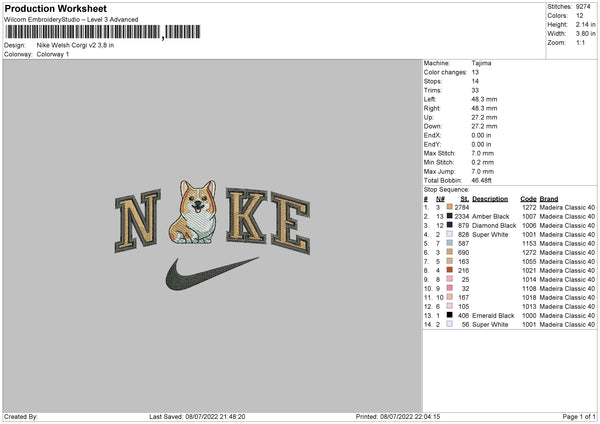Click the 'Description' column header
Screen dimensions: 600x424
pyautogui.click(x=490, y=199)
